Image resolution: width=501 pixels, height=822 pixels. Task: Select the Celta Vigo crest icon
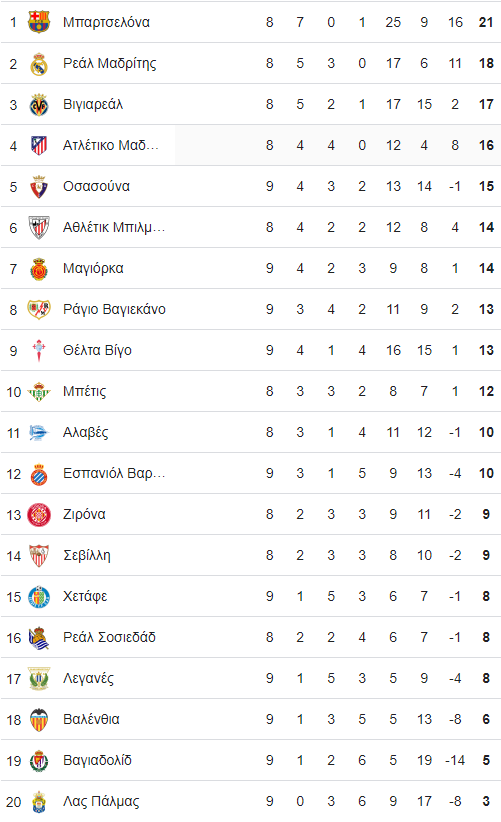tap(39, 350)
